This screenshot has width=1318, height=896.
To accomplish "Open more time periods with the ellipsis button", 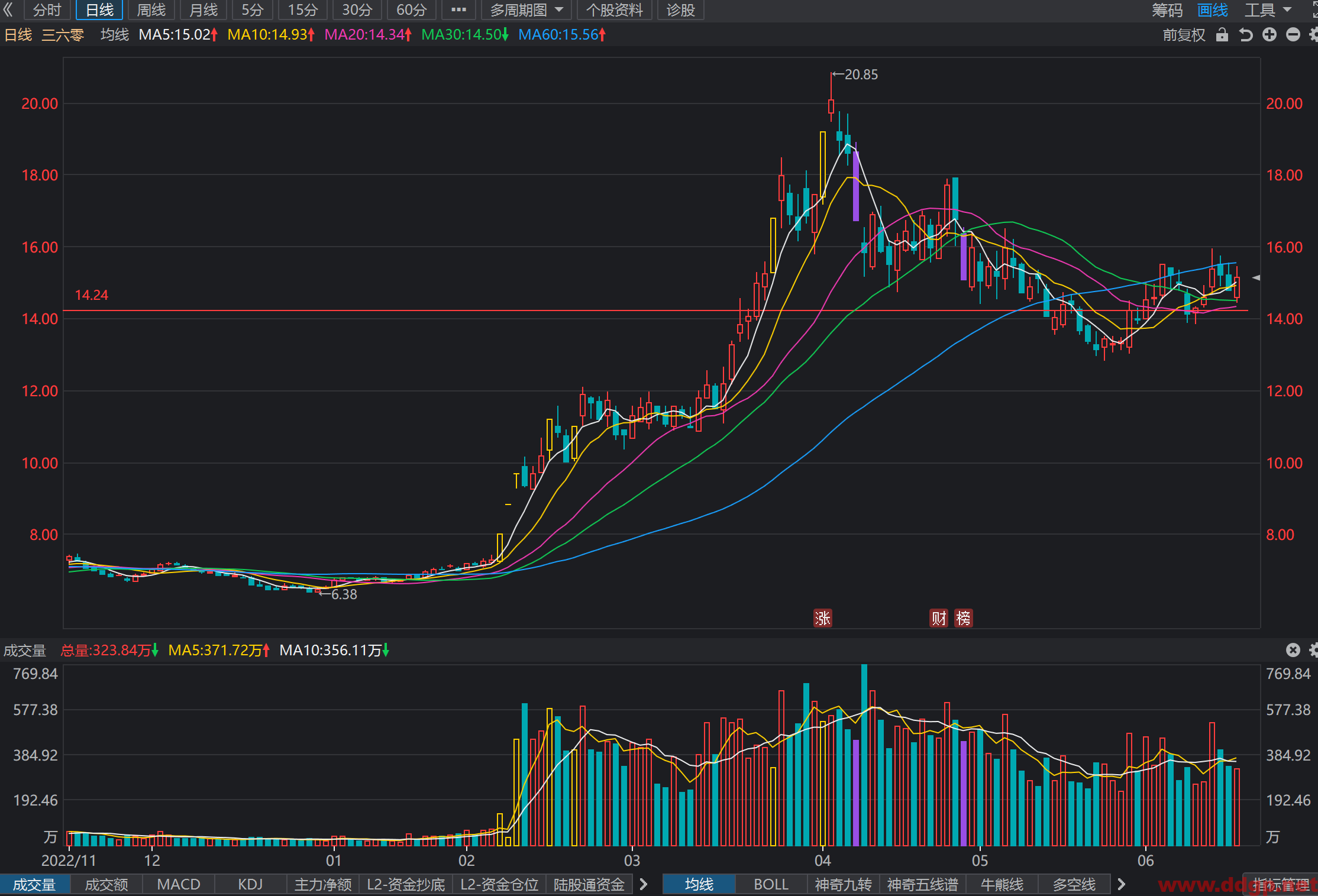I will [x=458, y=10].
